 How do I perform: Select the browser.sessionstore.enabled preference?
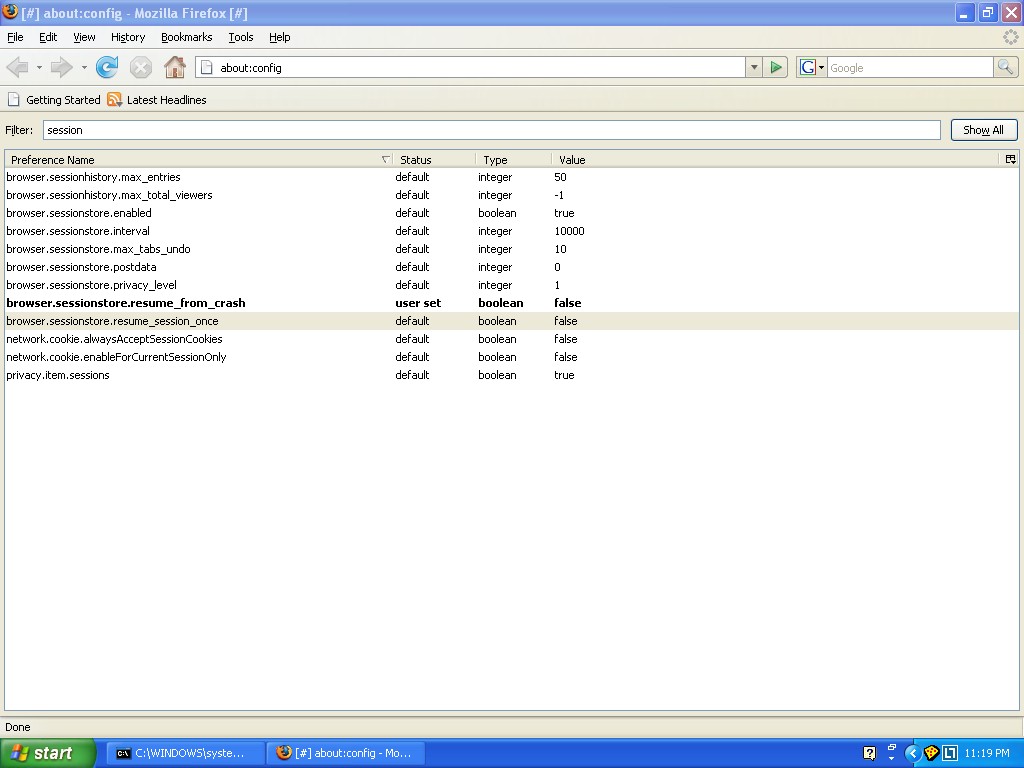[512, 213]
